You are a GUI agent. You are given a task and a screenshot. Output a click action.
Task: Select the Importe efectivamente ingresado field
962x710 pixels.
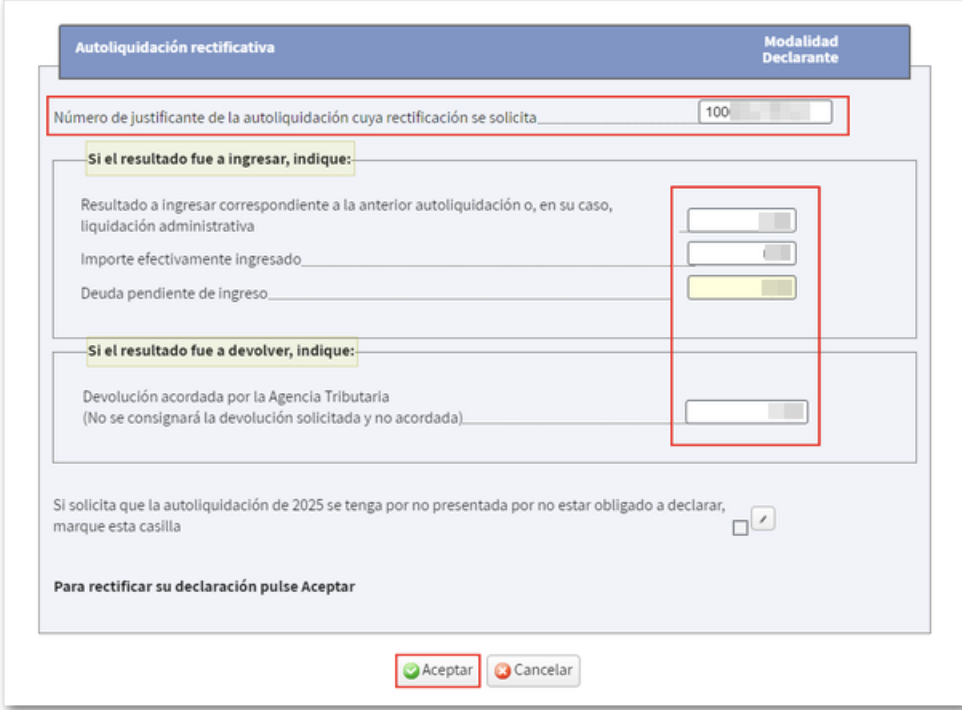pos(741,253)
